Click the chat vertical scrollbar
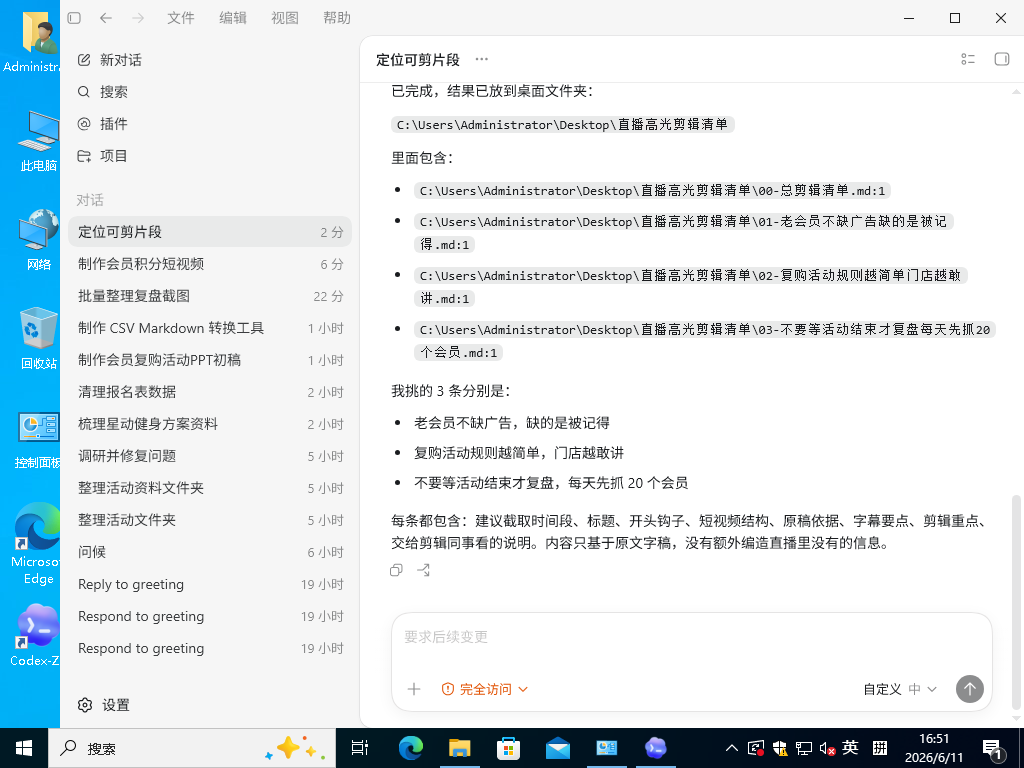Image resolution: width=1024 pixels, height=768 pixels. click(1016, 601)
